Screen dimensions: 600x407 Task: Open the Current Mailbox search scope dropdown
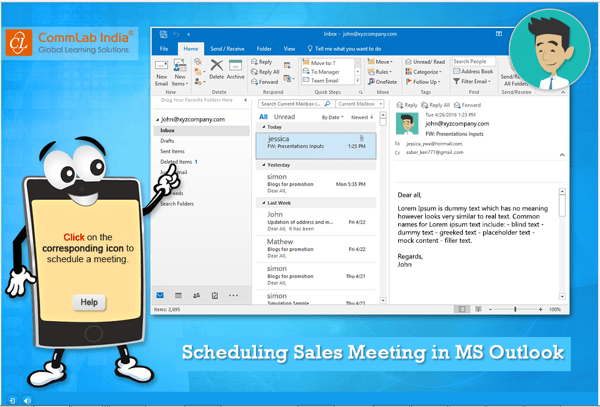click(360, 104)
